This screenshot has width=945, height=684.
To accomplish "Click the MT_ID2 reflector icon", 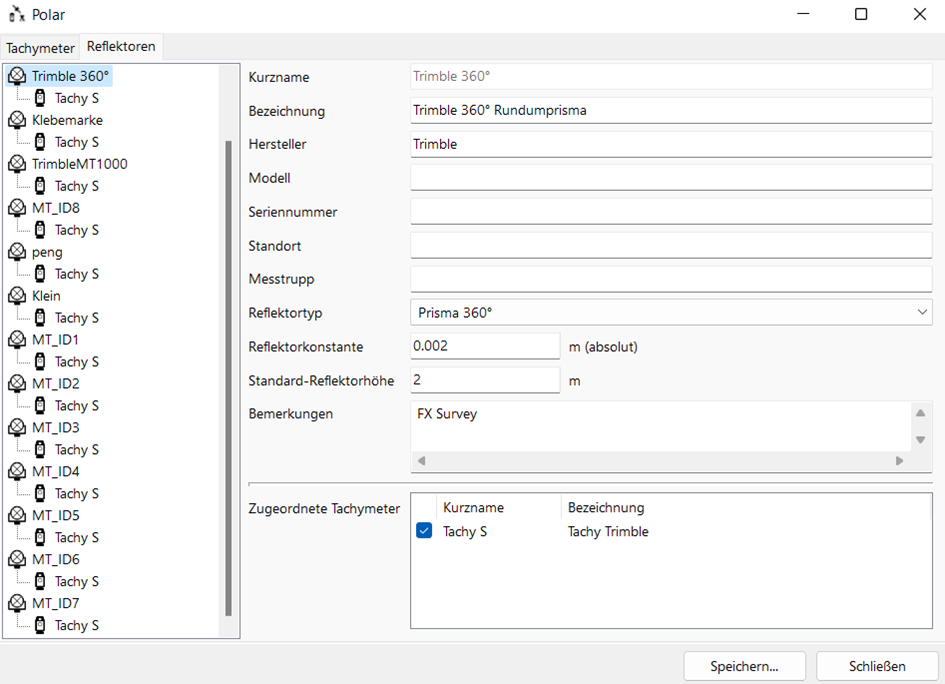I will coord(17,384).
